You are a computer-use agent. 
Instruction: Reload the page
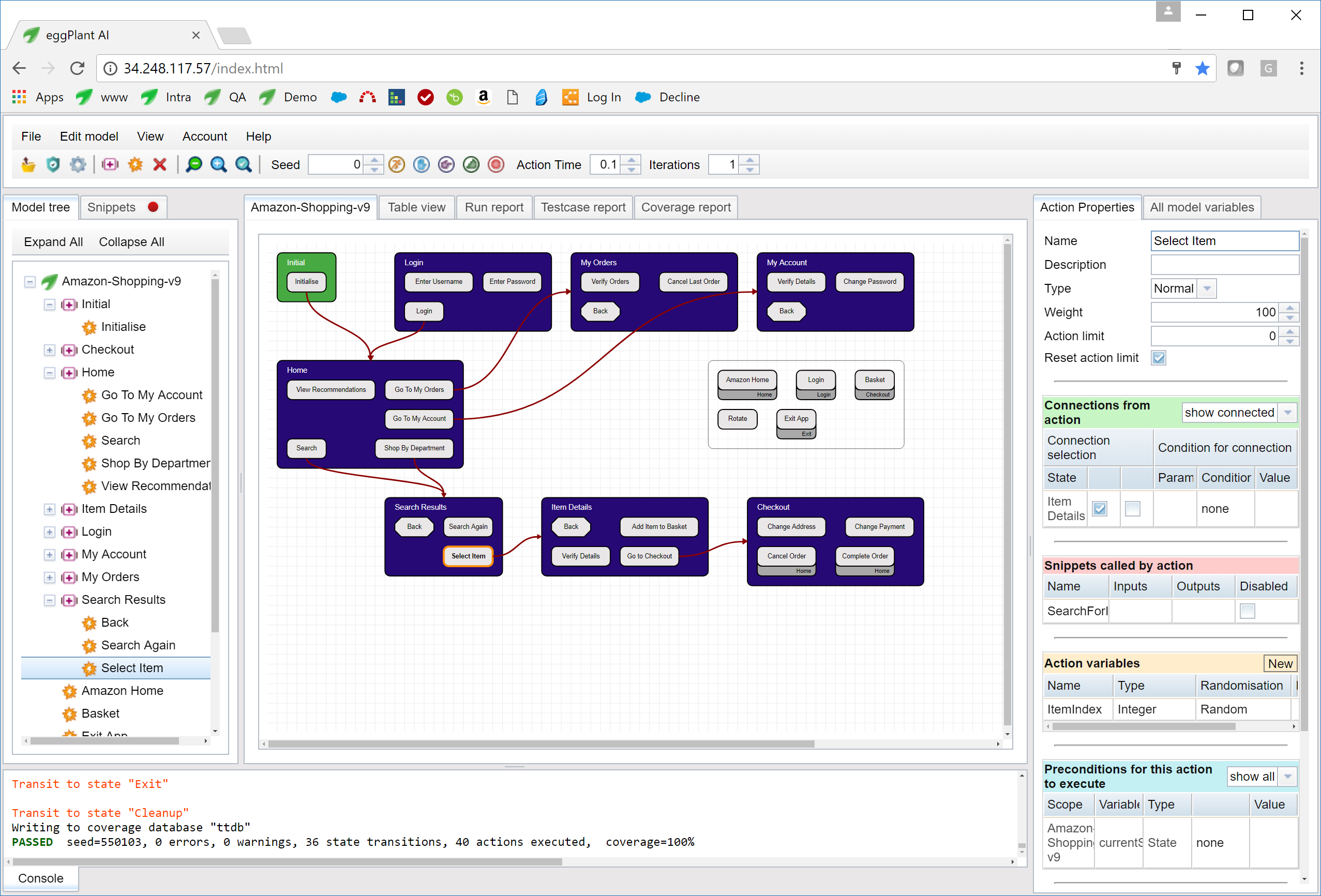[77, 69]
